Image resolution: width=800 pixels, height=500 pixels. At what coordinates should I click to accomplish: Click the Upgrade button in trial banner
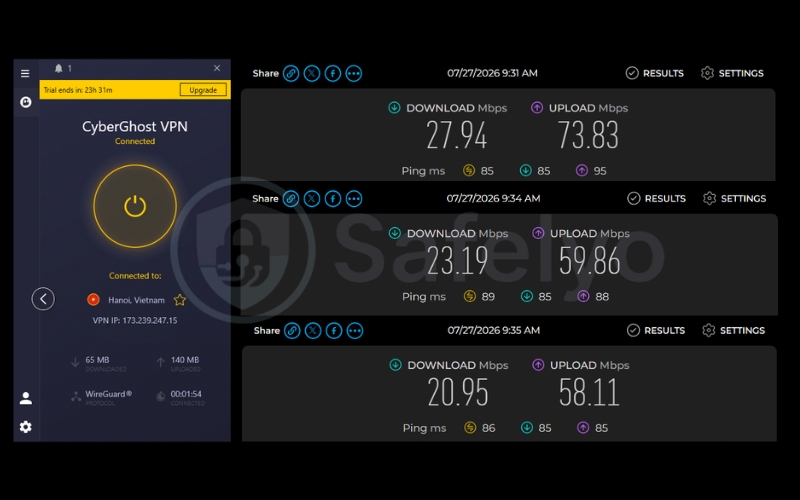(x=203, y=90)
